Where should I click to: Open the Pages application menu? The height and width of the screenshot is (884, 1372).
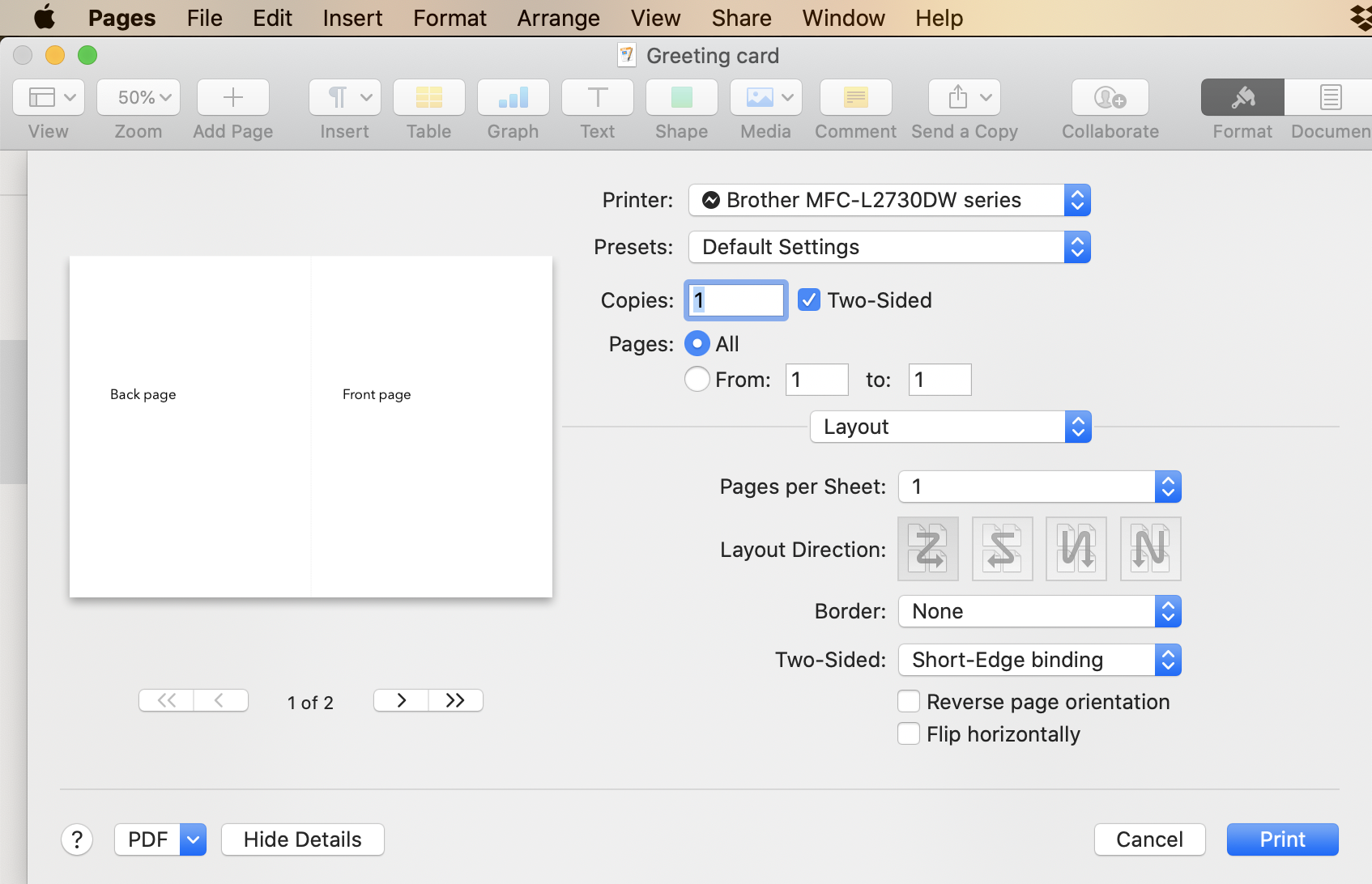pyautogui.click(x=122, y=18)
